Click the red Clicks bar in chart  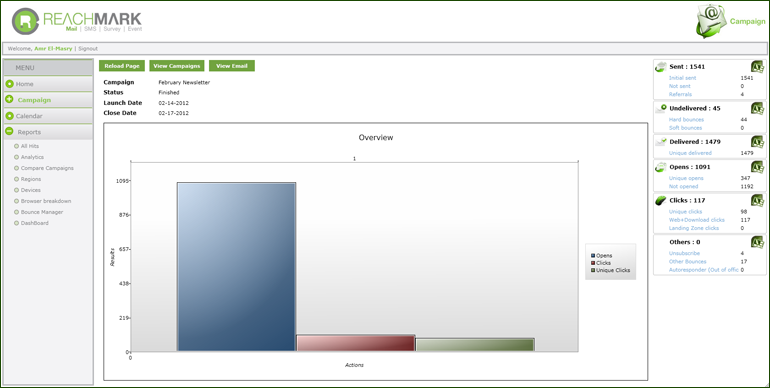[356, 343]
